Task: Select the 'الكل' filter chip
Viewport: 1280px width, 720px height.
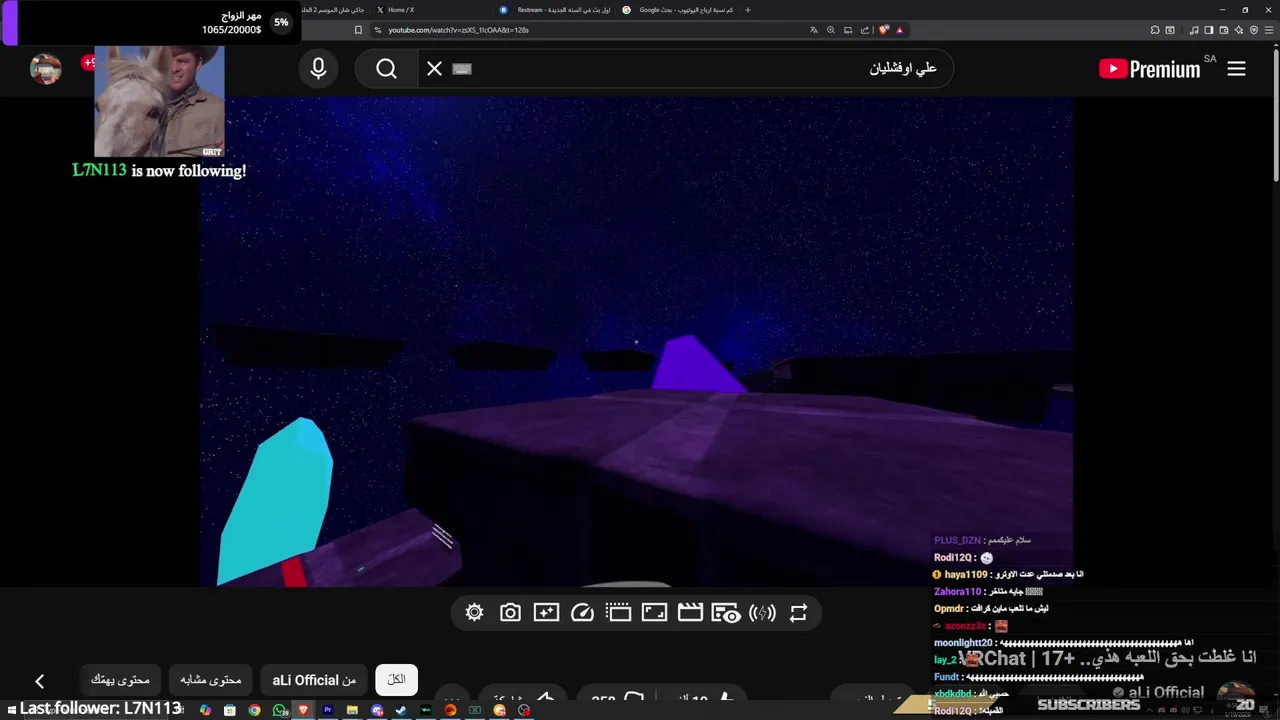Action: point(397,680)
